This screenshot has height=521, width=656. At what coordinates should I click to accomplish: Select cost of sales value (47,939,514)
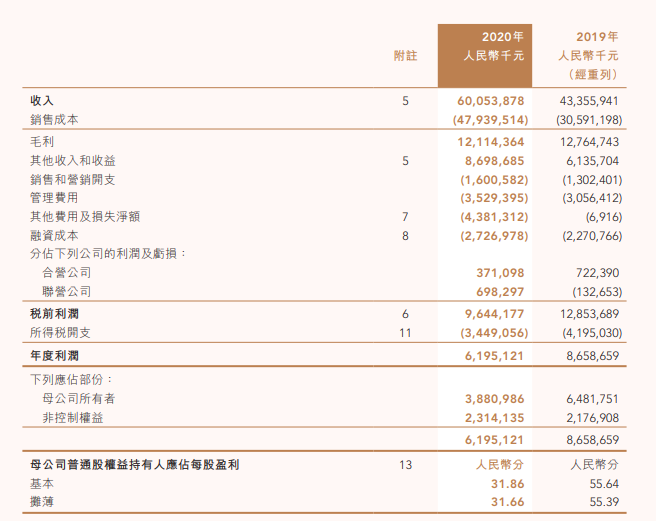click(x=490, y=120)
